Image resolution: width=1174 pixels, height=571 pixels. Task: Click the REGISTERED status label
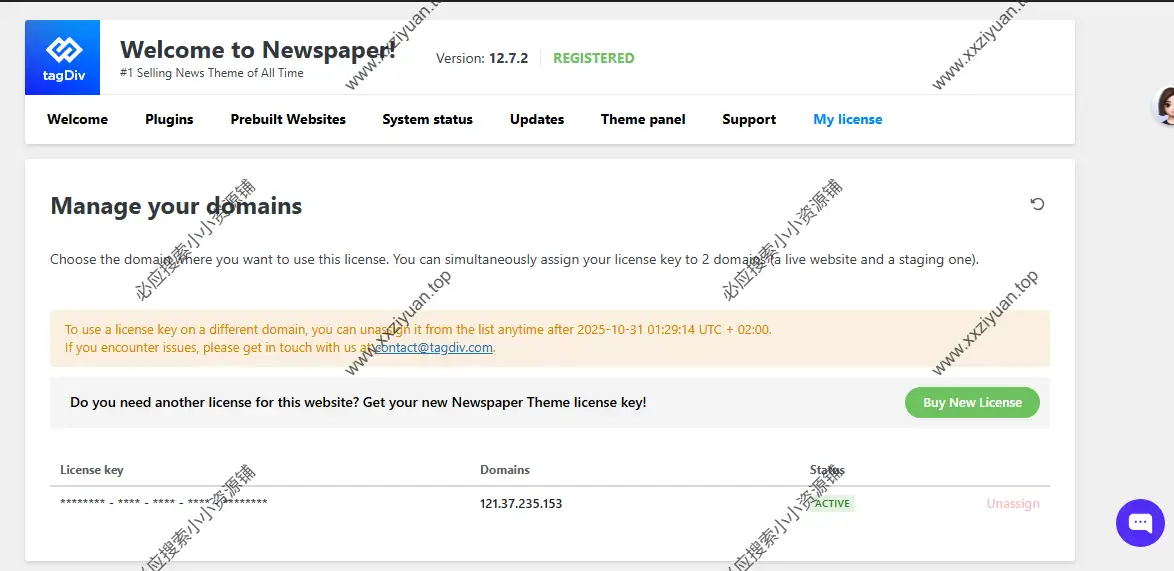(x=593, y=58)
